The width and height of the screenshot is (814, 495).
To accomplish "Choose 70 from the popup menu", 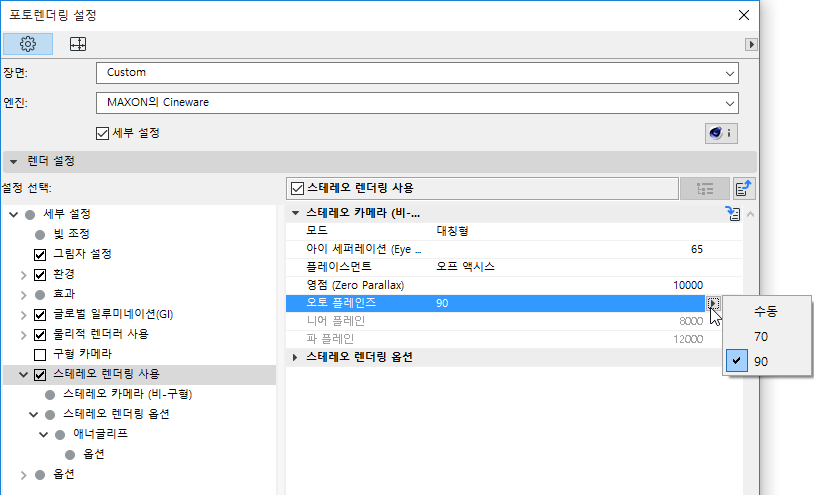I will pyautogui.click(x=761, y=337).
